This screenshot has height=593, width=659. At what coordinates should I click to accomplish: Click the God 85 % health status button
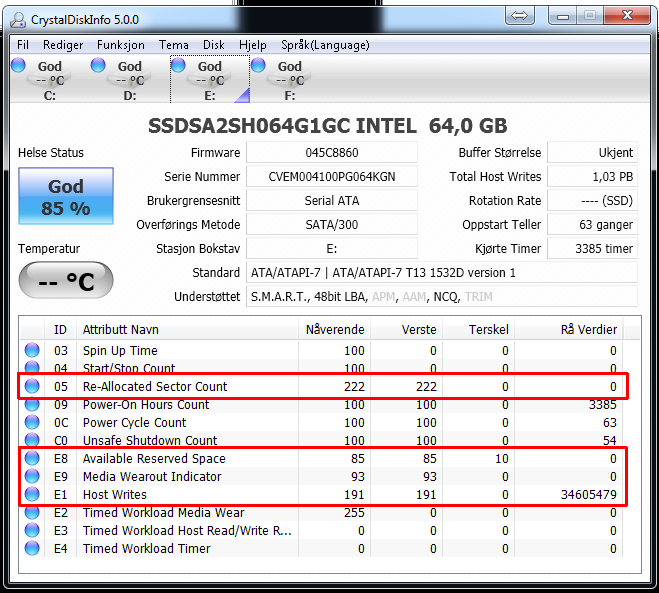[x=66, y=196]
